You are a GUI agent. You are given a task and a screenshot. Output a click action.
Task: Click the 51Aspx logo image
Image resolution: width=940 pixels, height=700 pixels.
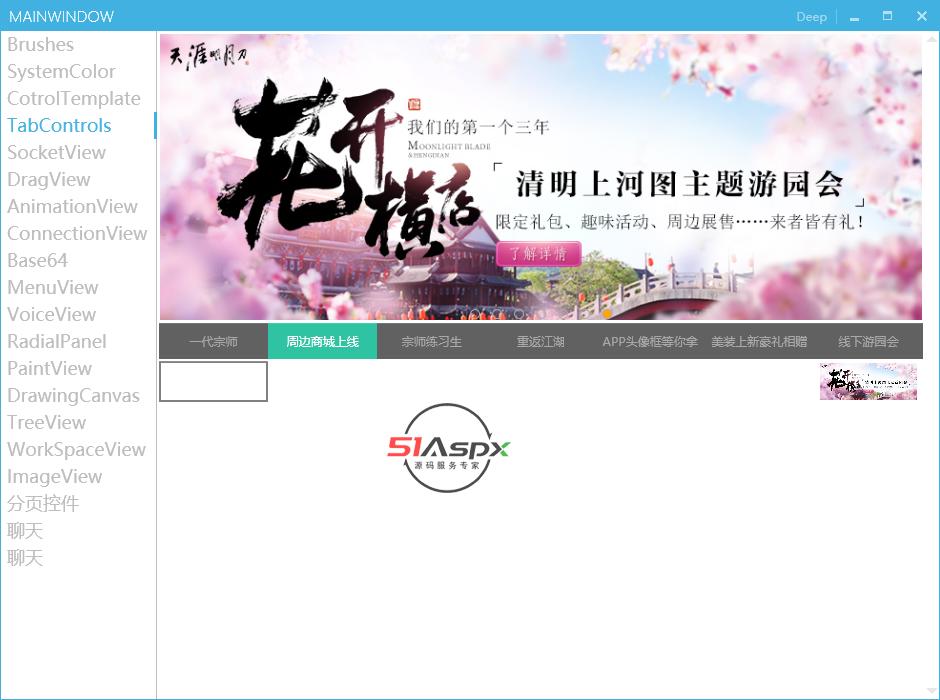tap(448, 448)
